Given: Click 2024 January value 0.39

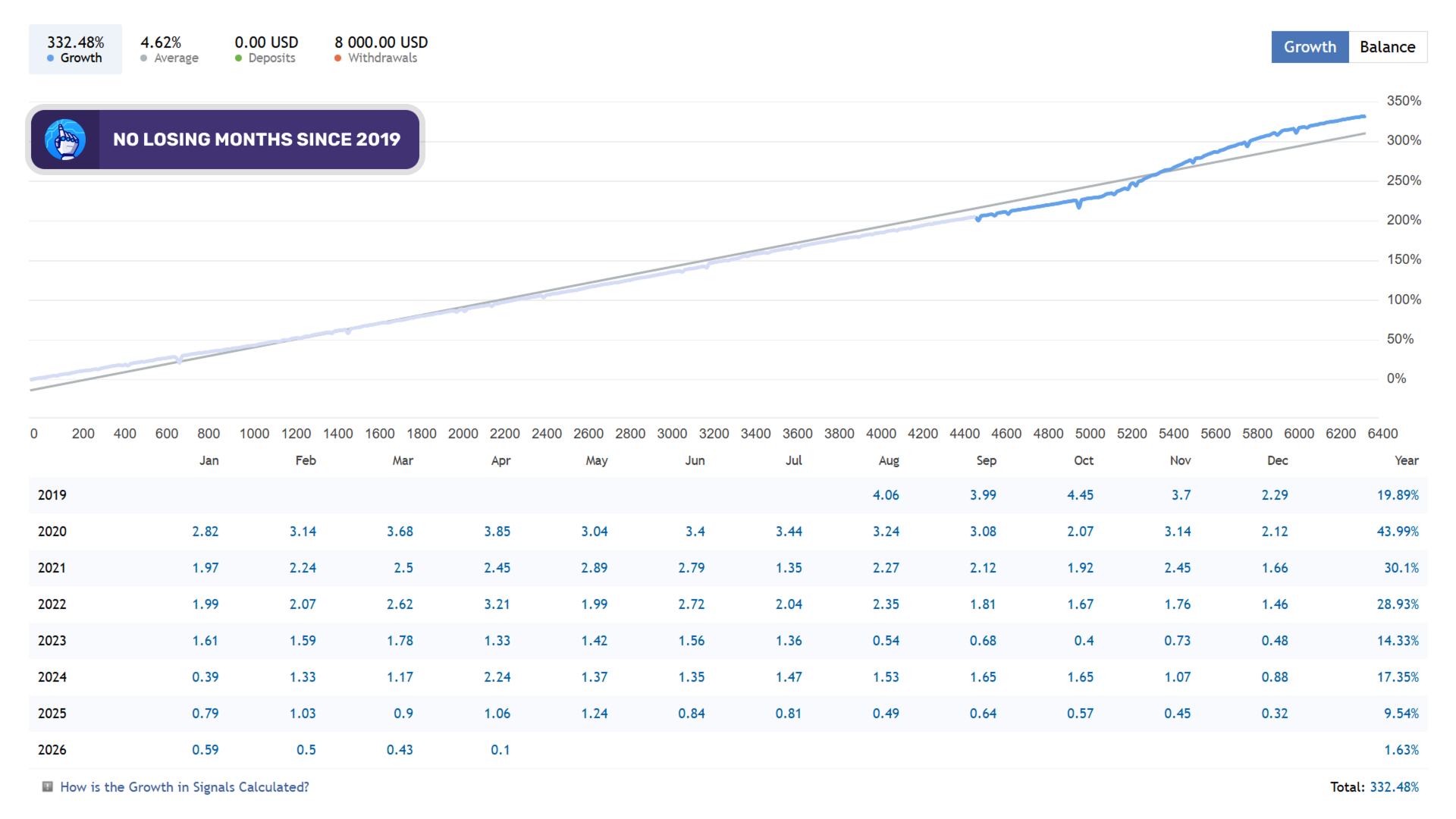Looking at the screenshot, I should pyautogui.click(x=205, y=677).
